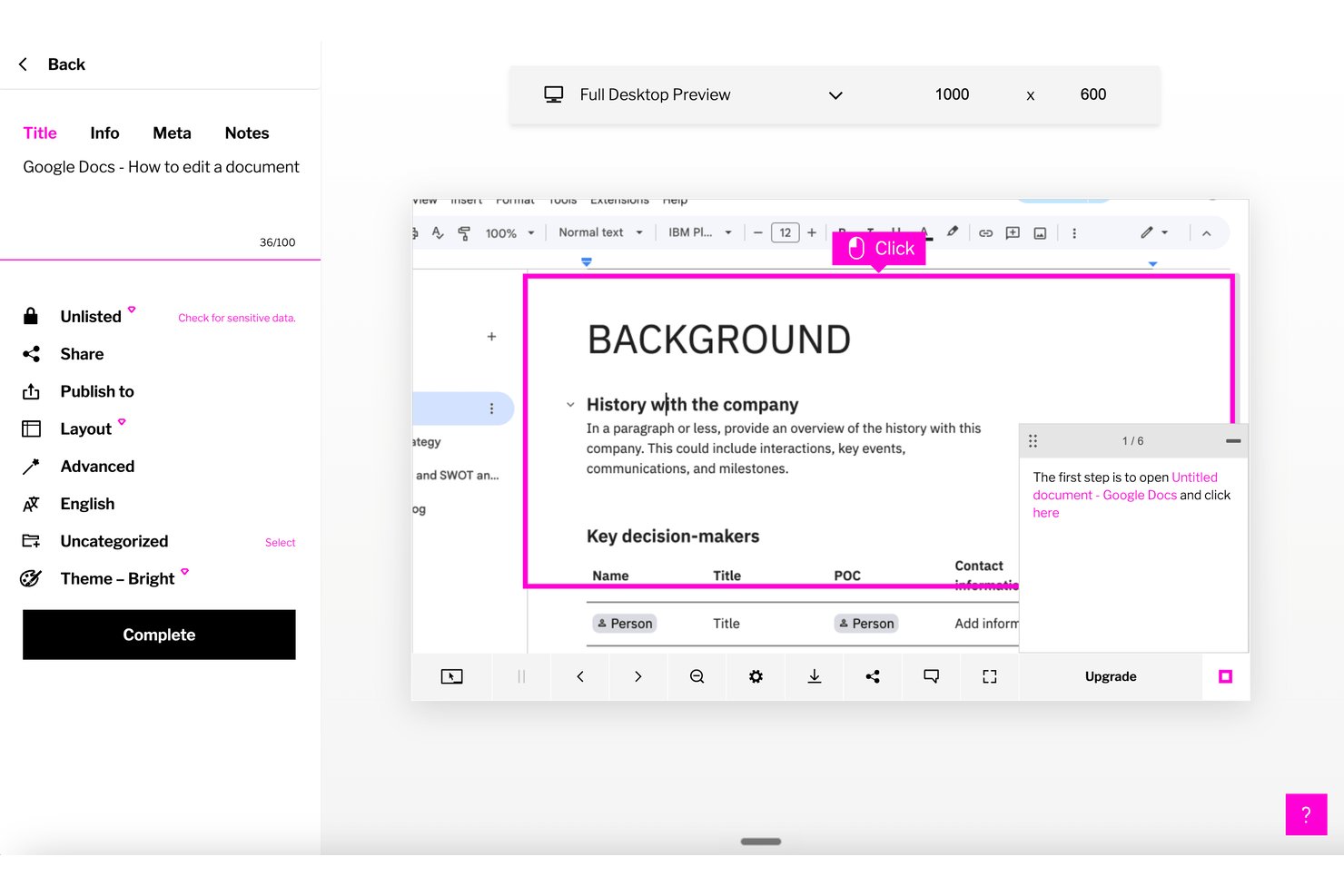
Task: Open the Layout settings
Action: point(85,428)
